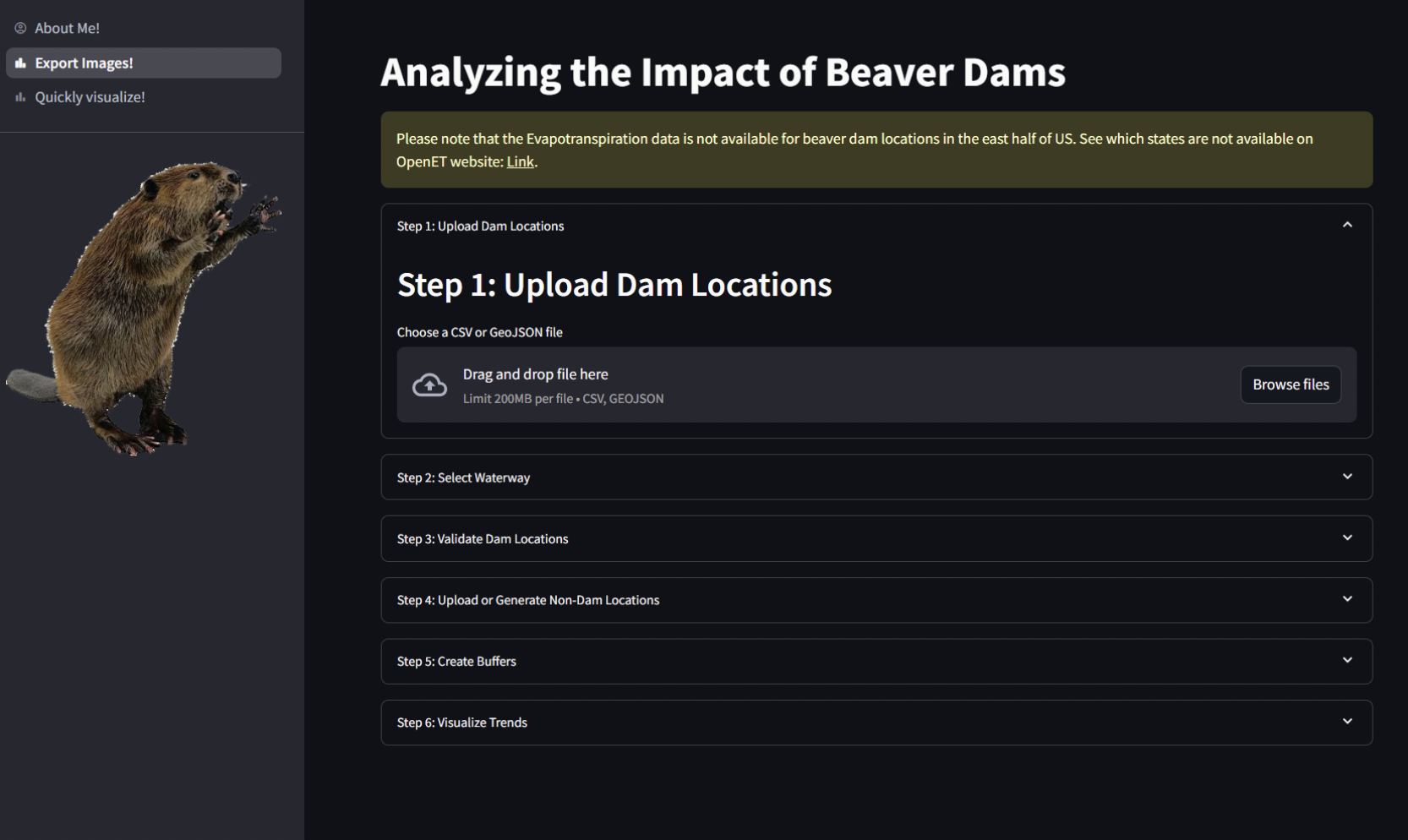Viewport: 1408px width, 840px height.
Task: Expand Step 3: Validate Dam Locations
Action: (x=1347, y=538)
